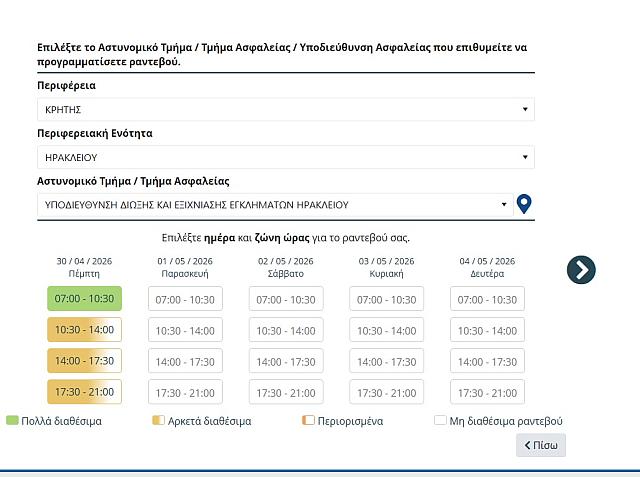
Task: Open the Αστυνομικό Τμήμα police department dropdown
Action: [x=275, y=205]
